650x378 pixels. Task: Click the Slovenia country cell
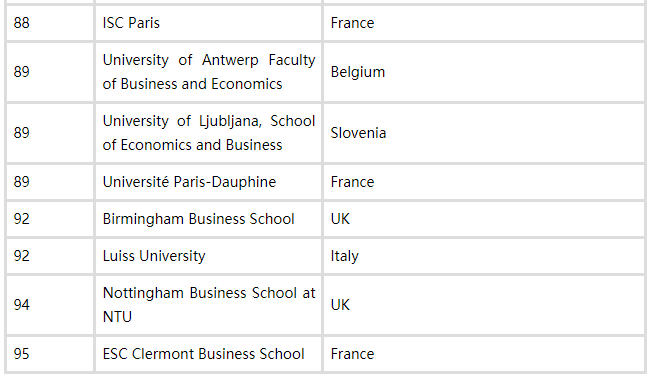coord(484,133)
